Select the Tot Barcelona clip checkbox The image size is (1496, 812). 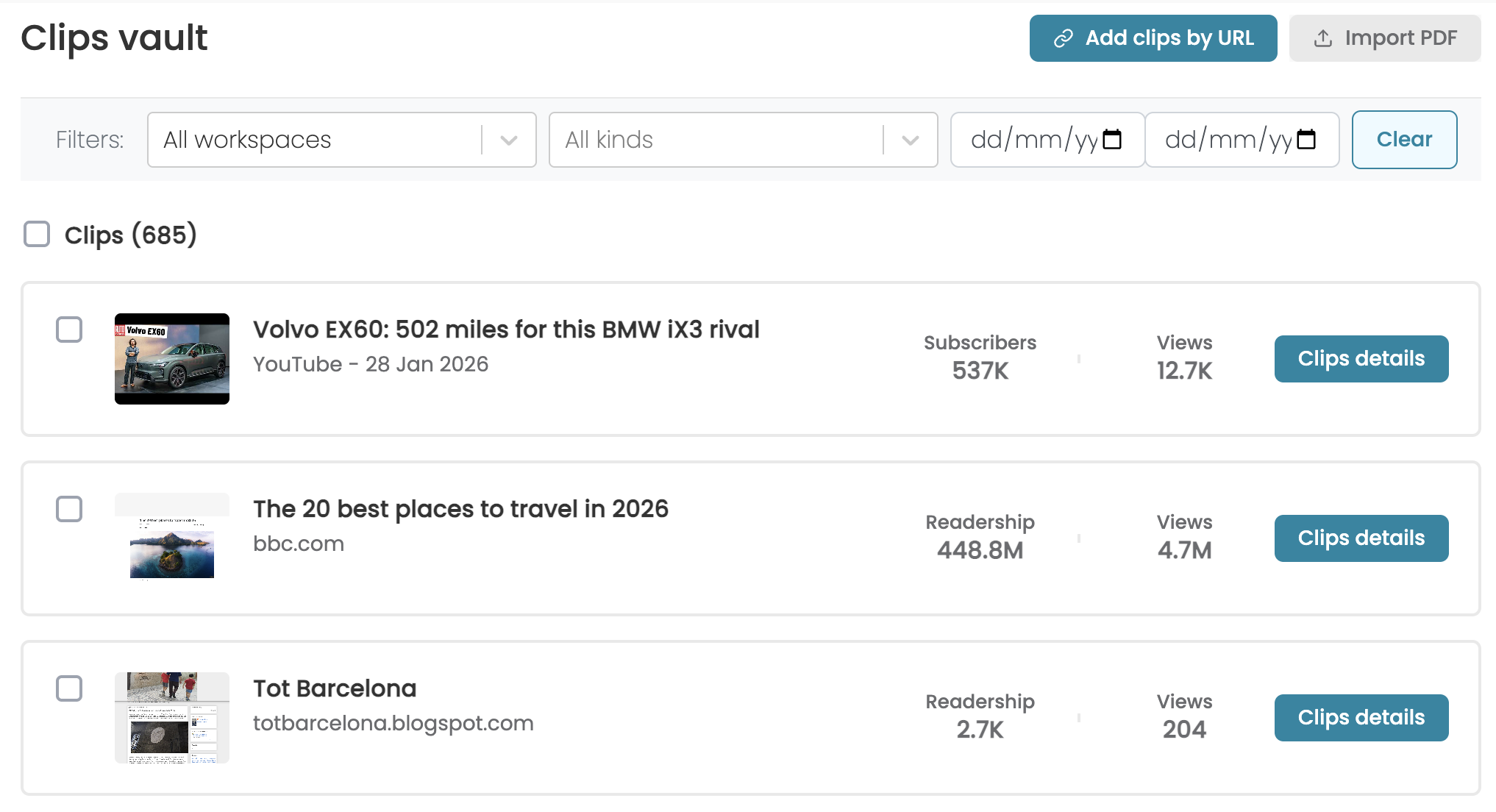tap(69, 688)
